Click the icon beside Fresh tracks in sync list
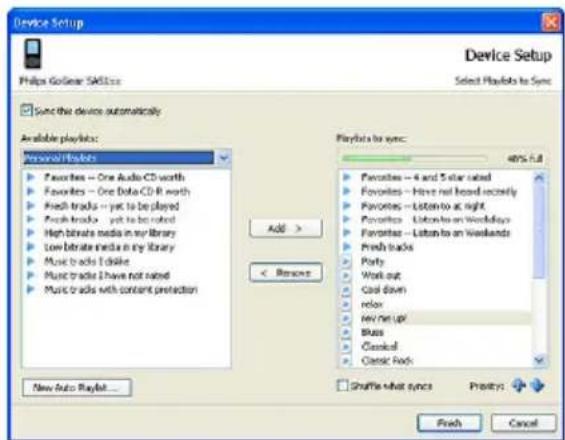This screenshot has width=565, height=440. click(347, 247)
